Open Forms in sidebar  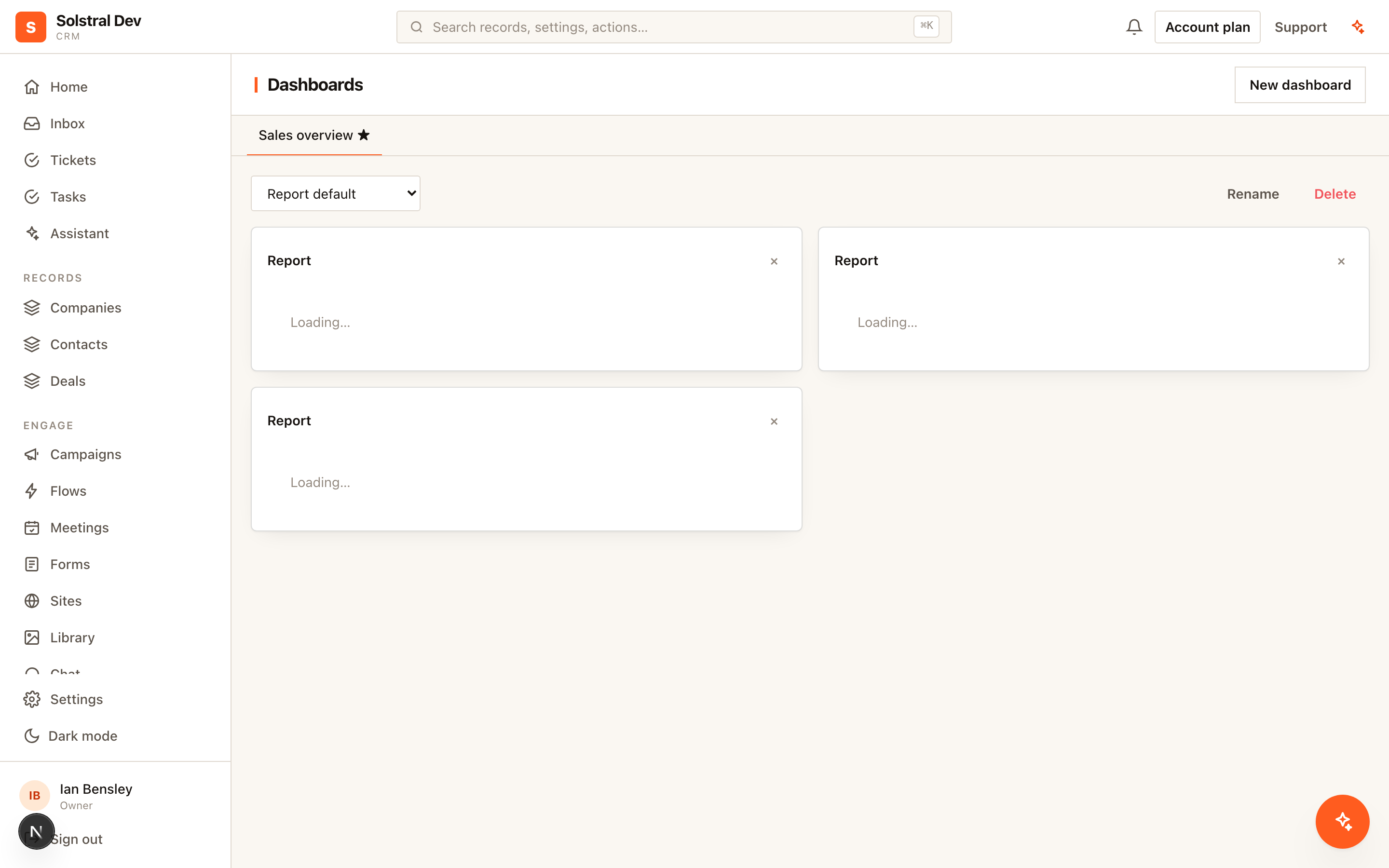[x=115, y=564]
